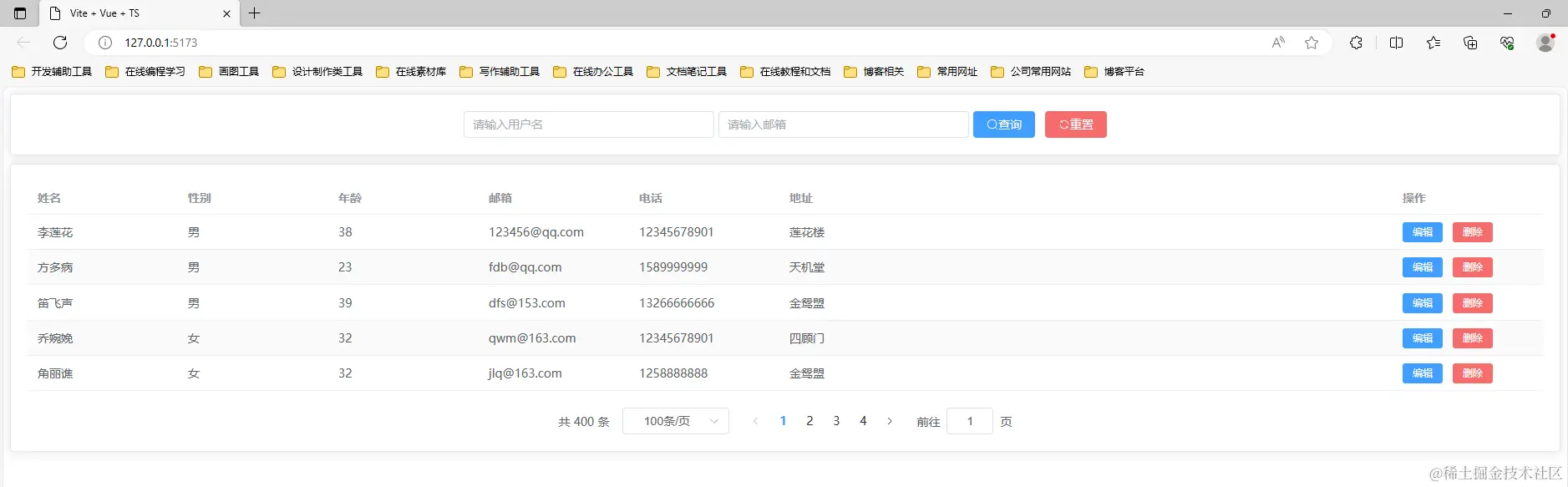1568x487 pixels.
Task: Open the favorites list icon
Action: click(x=1434, y=43)
